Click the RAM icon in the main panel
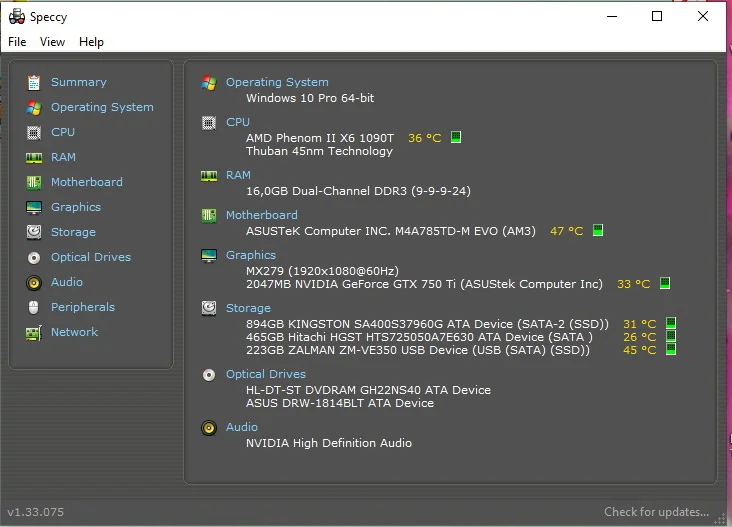 209,176
